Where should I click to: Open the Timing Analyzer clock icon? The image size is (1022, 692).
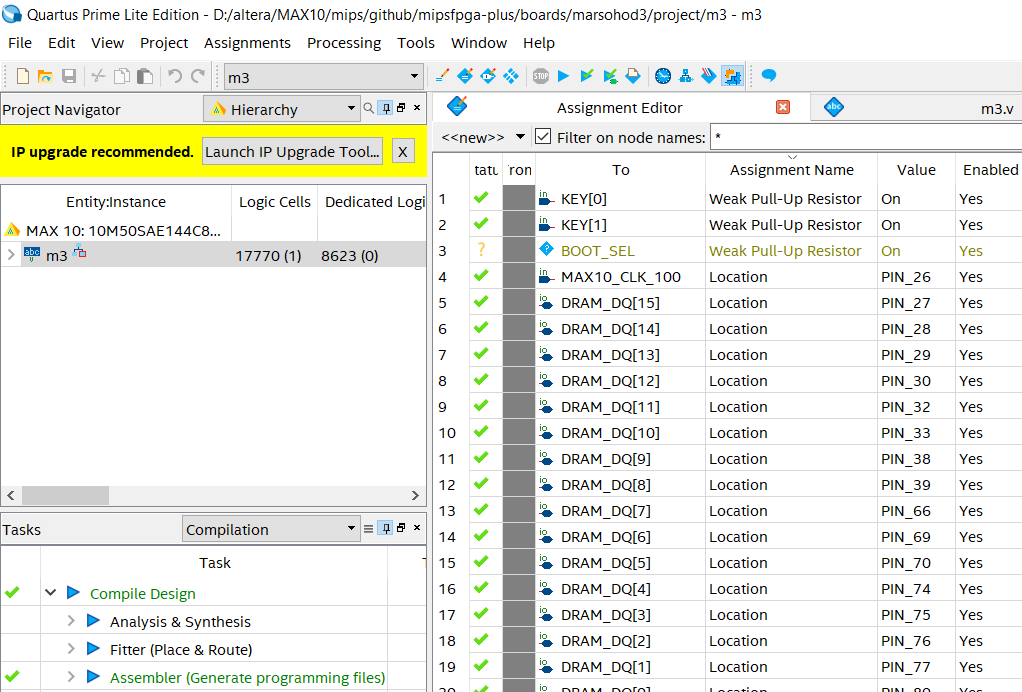coord(663,76)
